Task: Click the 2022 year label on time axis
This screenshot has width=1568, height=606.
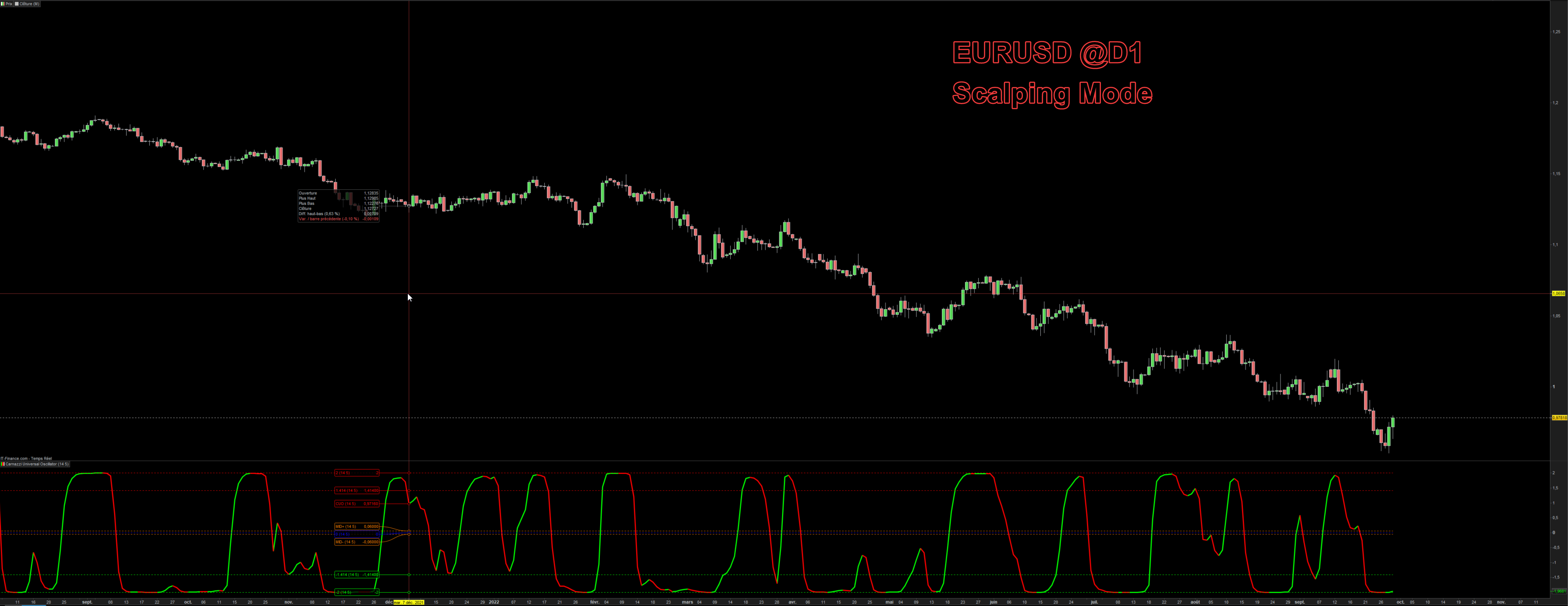Action: [x=494, y=602]
